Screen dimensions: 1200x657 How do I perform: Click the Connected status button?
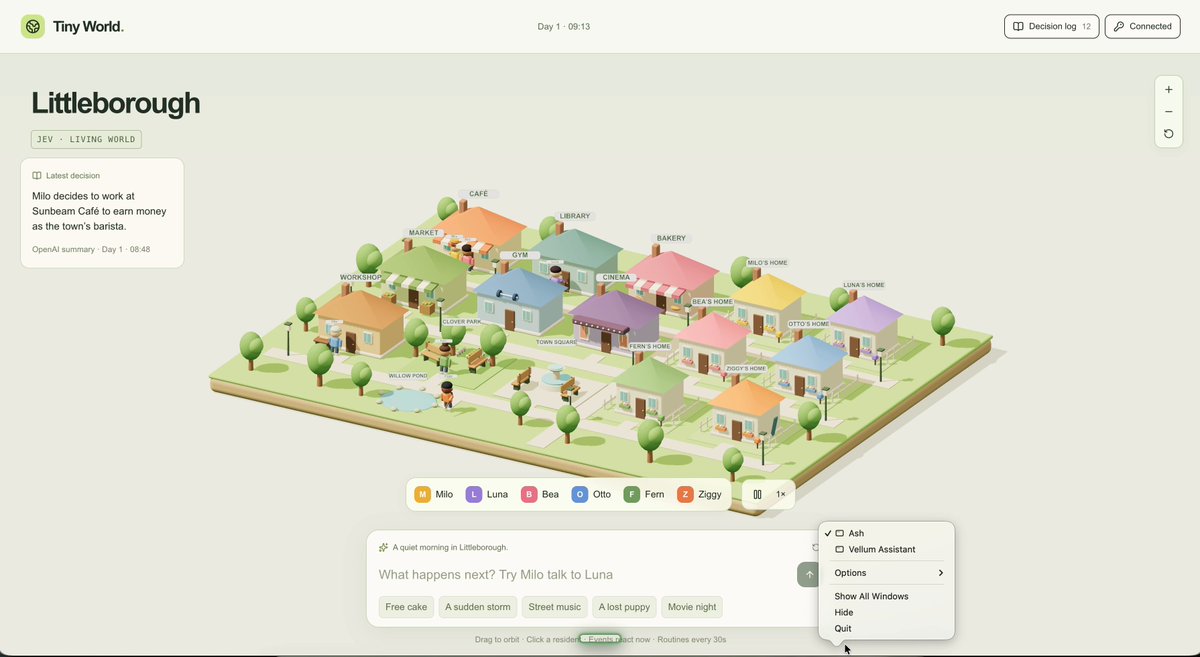click(x=1142, y=27)
